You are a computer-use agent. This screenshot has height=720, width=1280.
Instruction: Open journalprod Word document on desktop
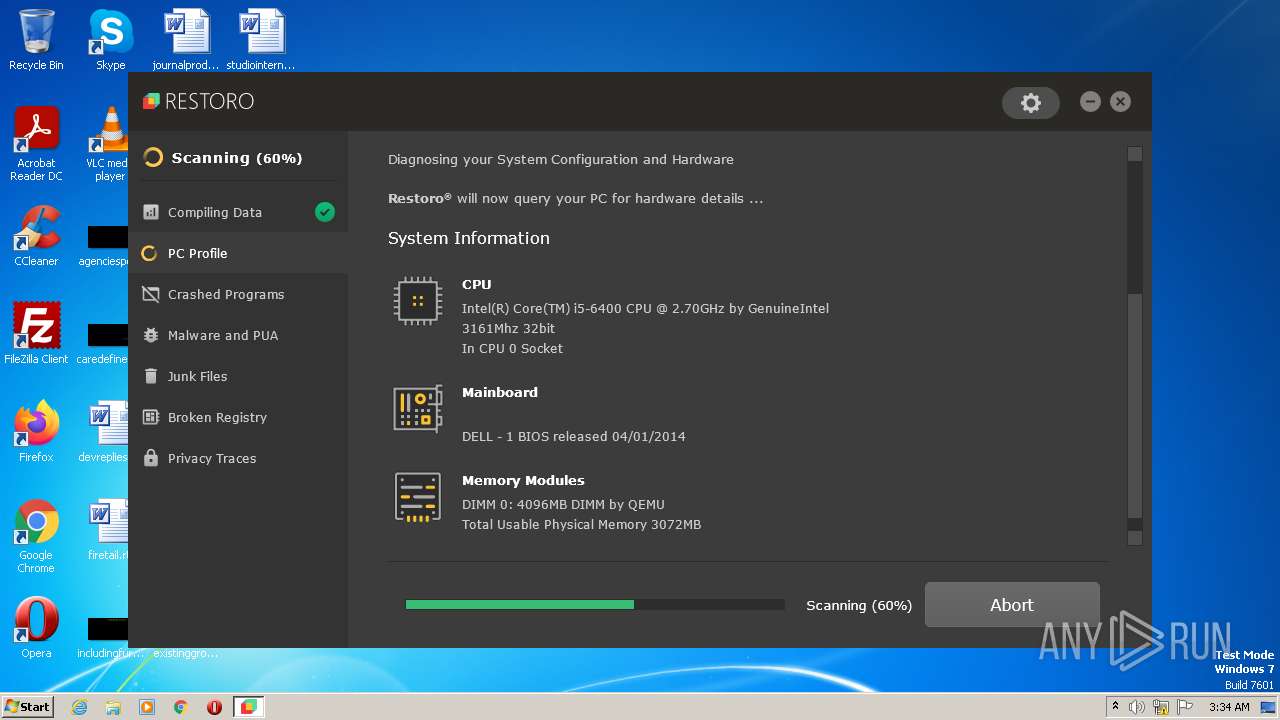coord(186,40)
